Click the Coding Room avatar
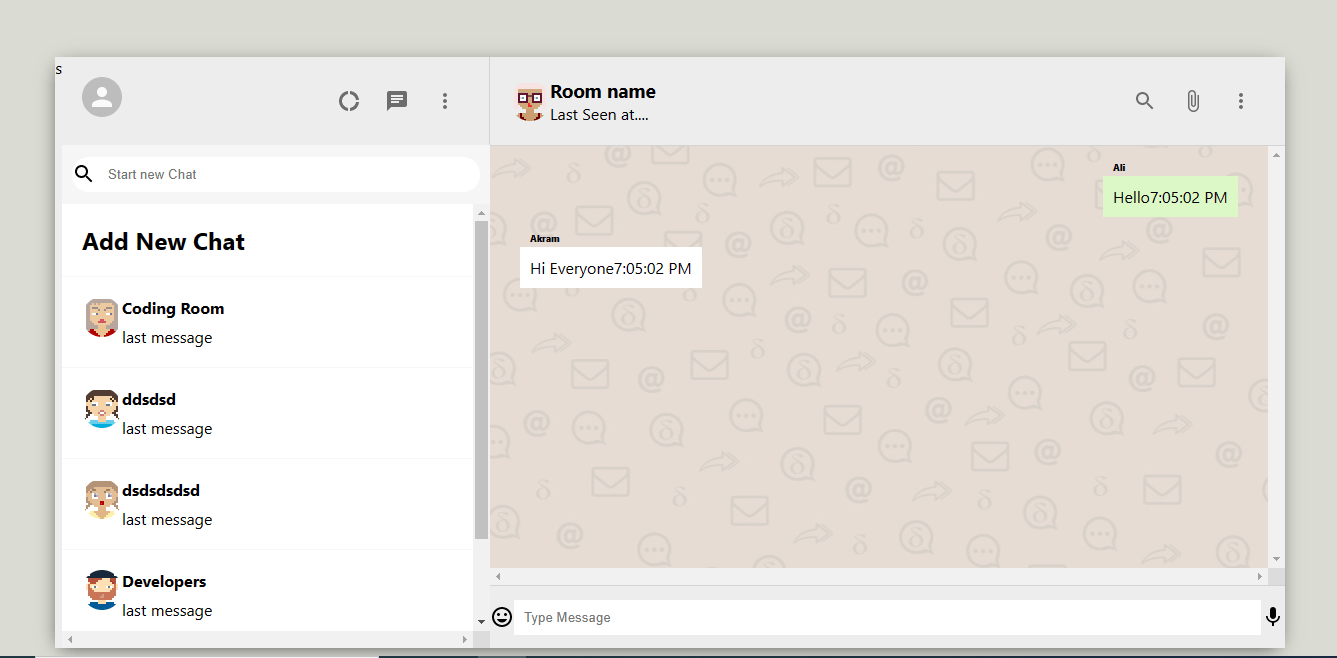The width and height of the screenshot is (1337, 658). (102, 318)
